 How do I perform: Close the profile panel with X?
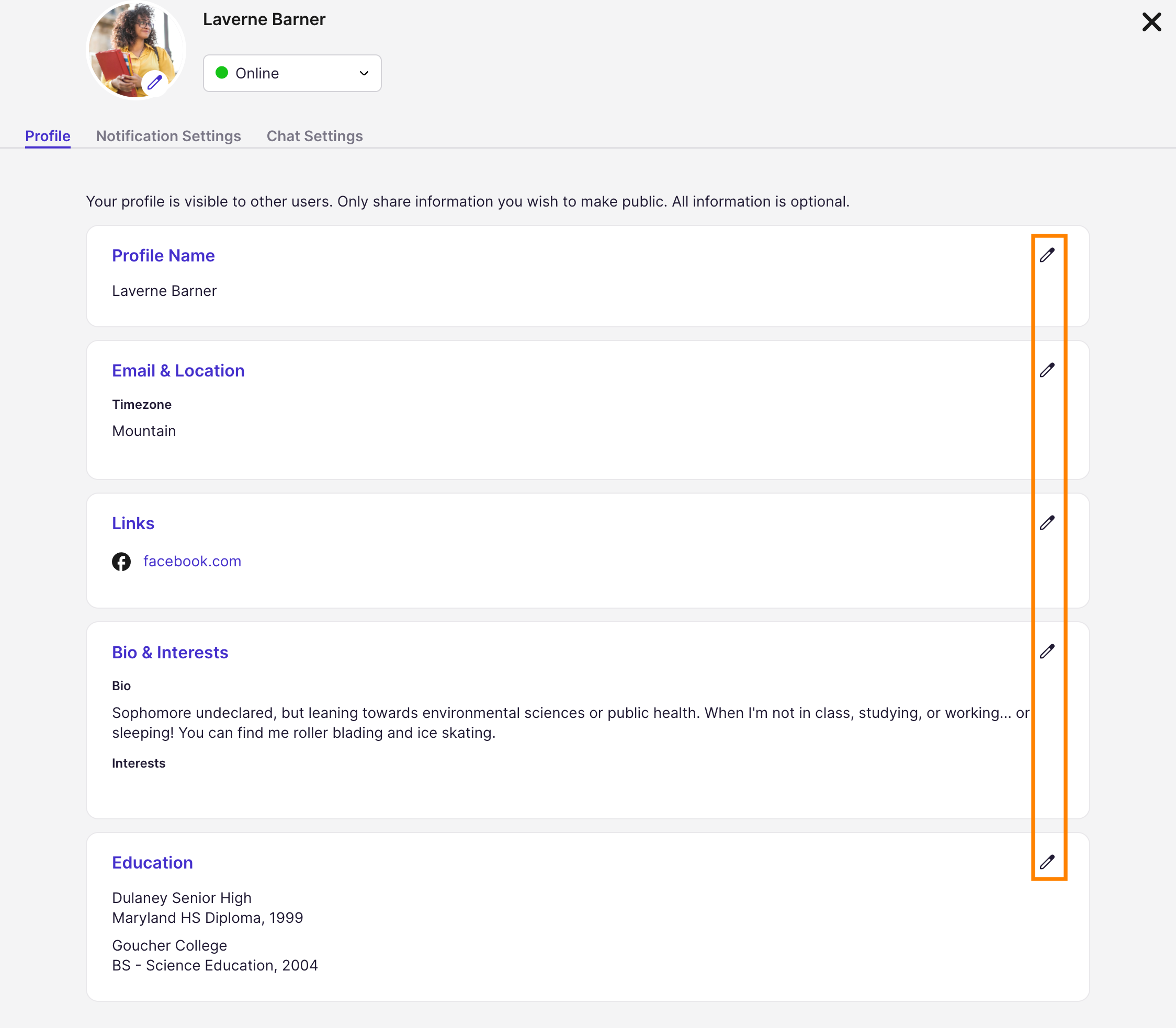1151,22
